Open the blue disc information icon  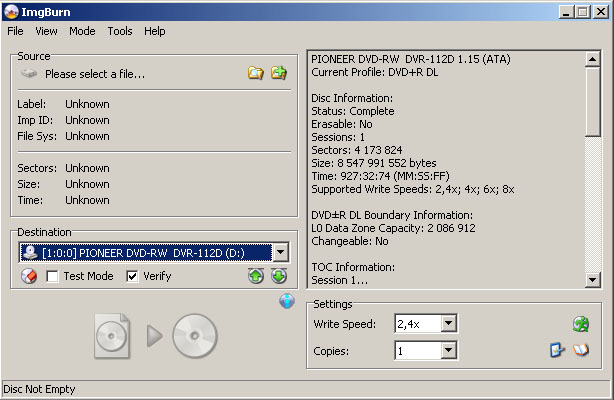tap(287, 301)
